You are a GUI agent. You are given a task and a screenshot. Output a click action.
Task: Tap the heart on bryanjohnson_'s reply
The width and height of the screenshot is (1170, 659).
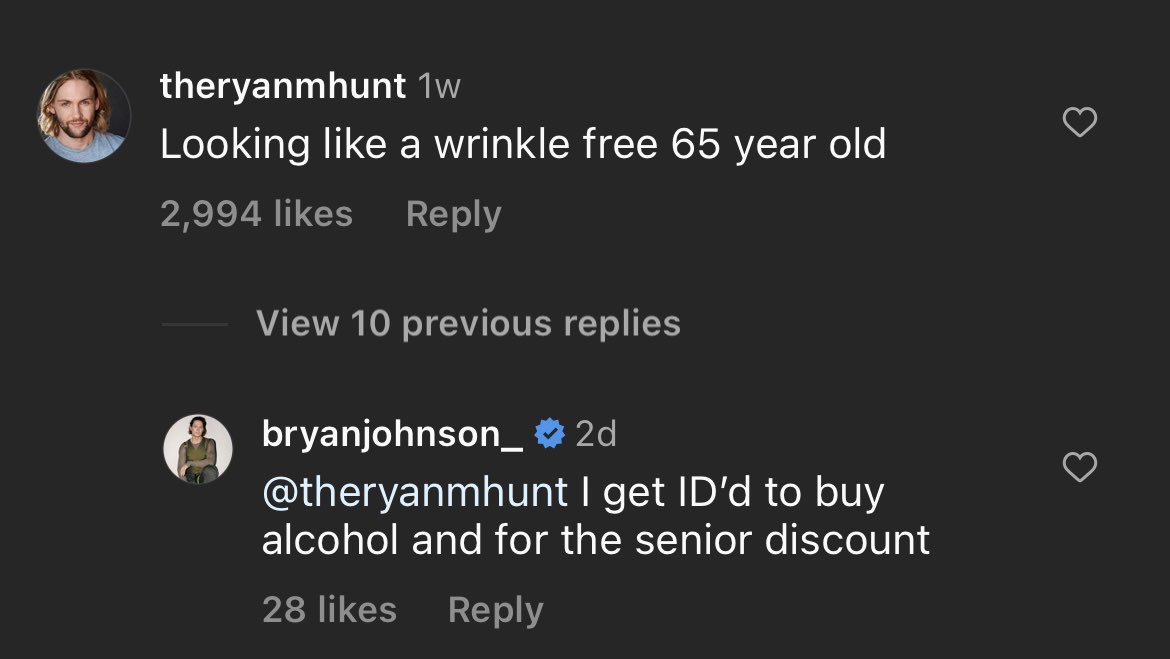click(1079, 467)
